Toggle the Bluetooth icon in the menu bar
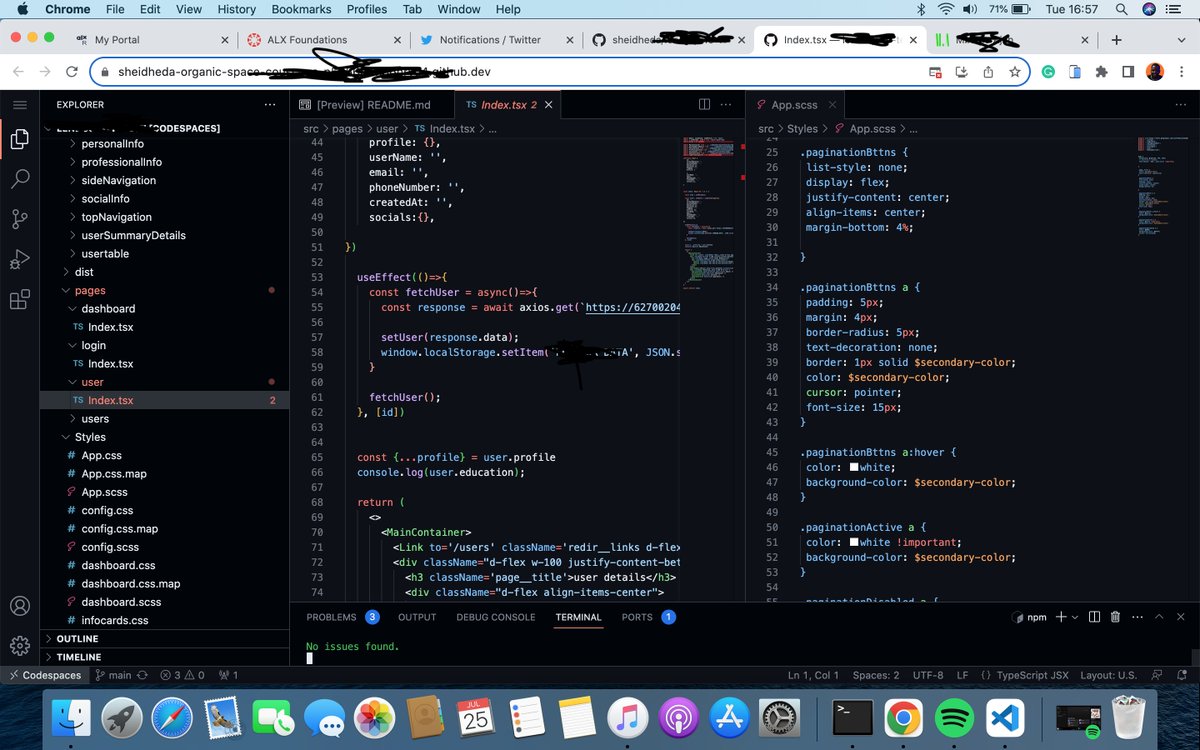Viewport: 1200px width, 750px height. 920,9
